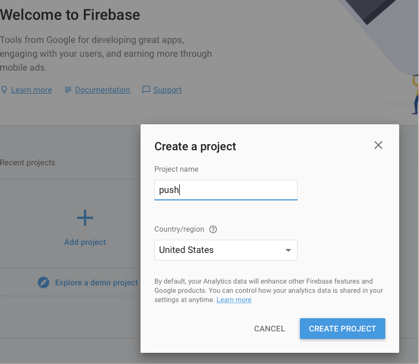Click the Country/region help question icon

pos(213,229)
